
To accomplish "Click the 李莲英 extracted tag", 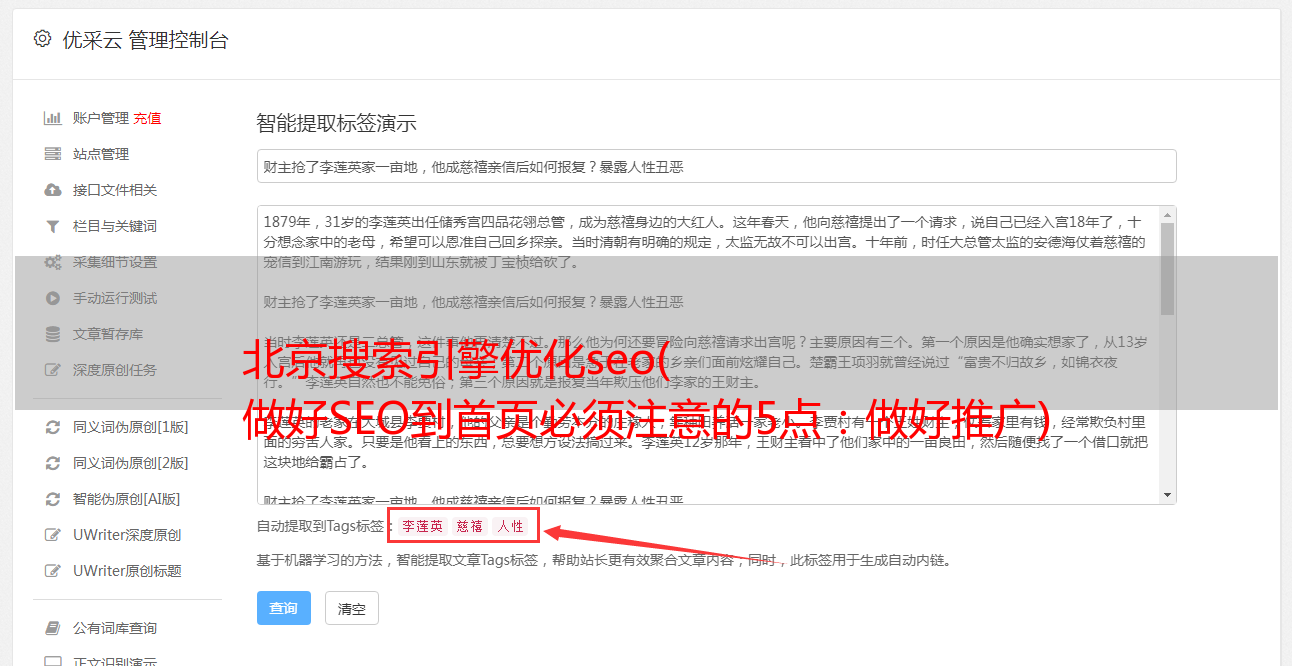I will pos(423,526).
